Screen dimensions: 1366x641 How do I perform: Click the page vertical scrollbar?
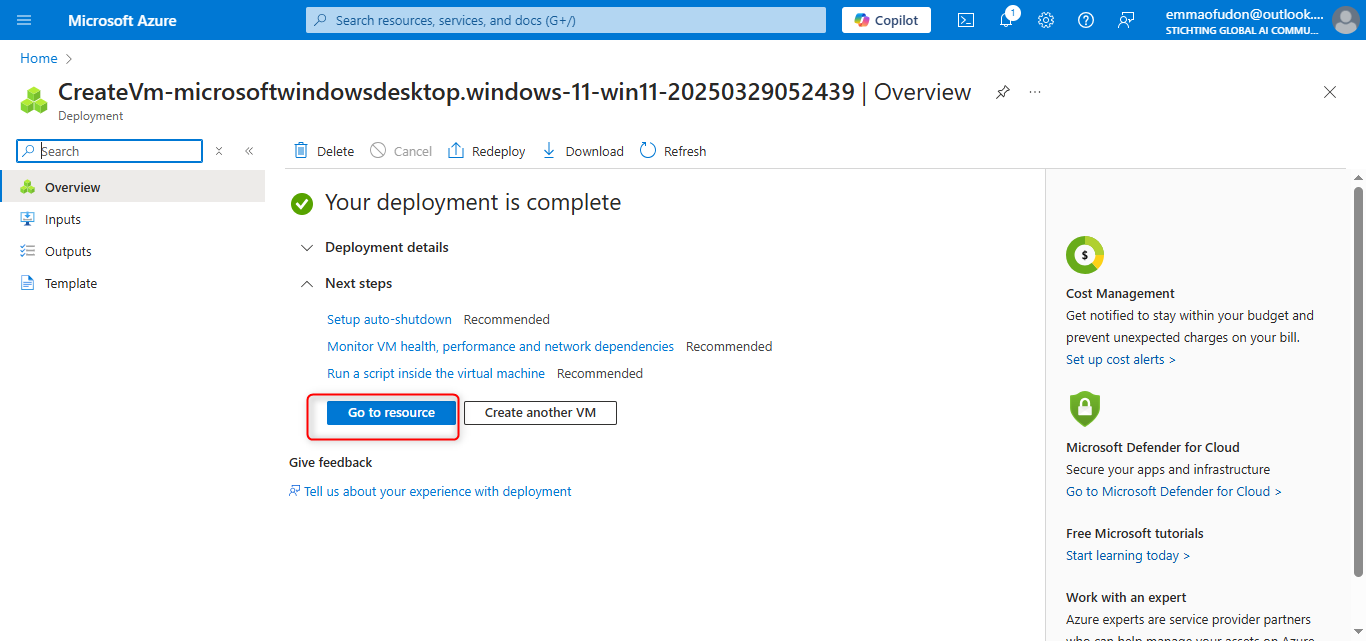tap(1358, 380)
